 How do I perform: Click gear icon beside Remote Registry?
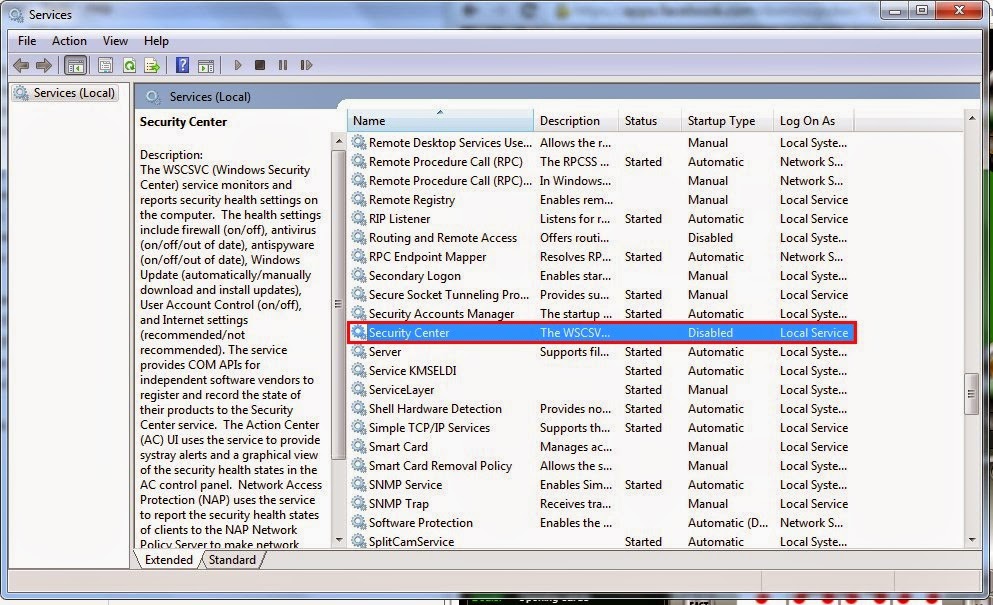click(359, 199)
